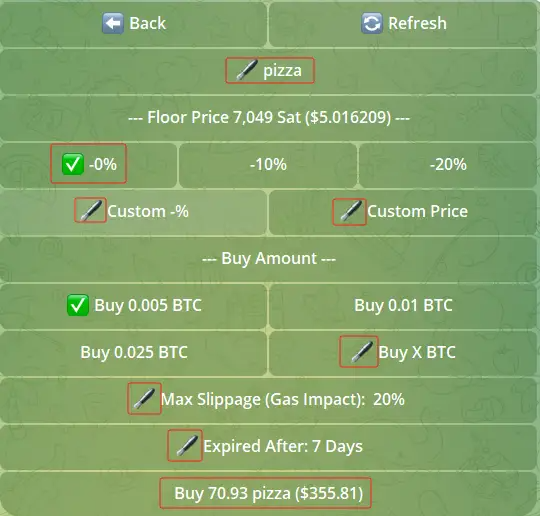Screen dimensions: 540x516
Task: Edit Max Slippage 20% setting
Action: (269, 400)
